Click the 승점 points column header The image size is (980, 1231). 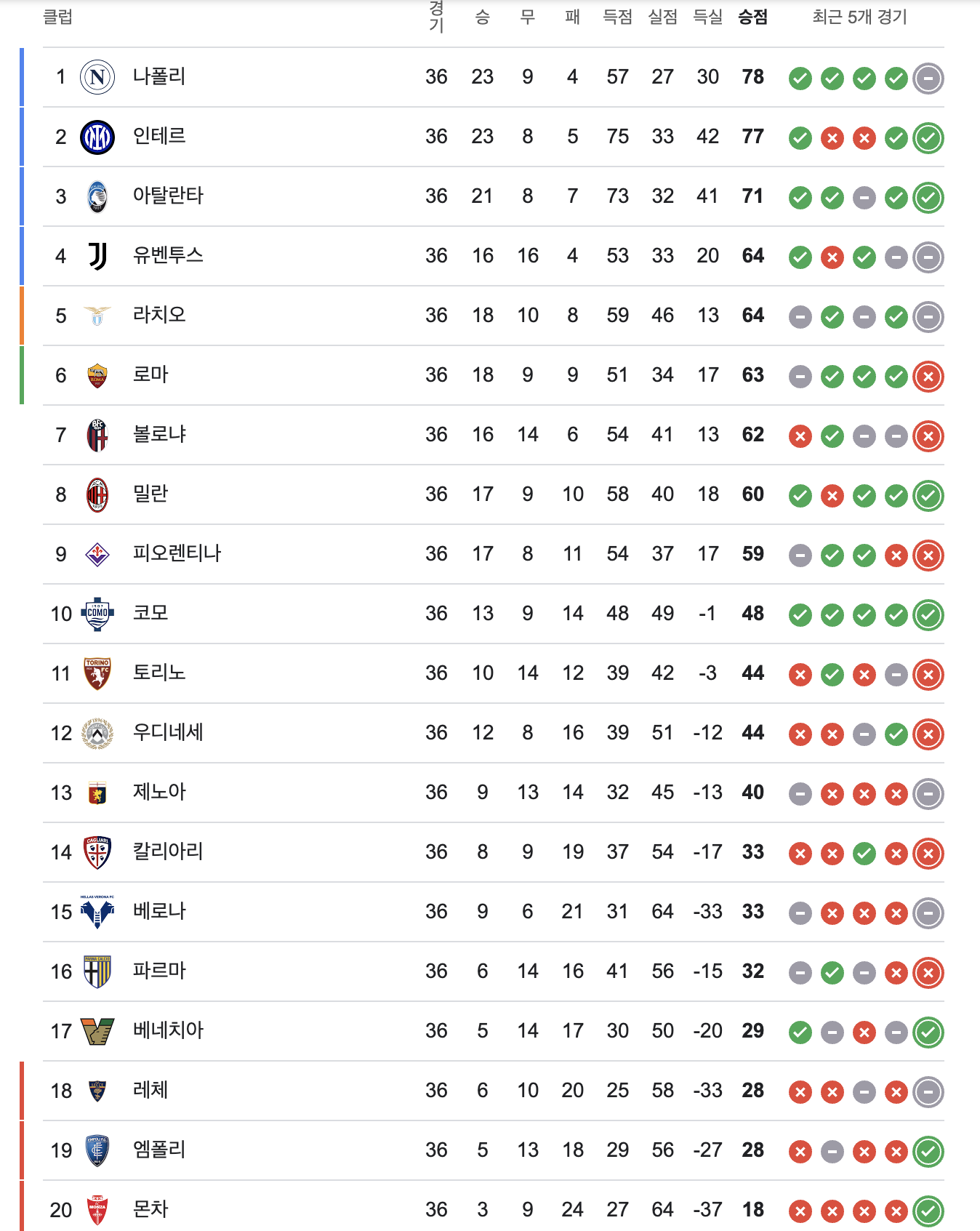753,17
